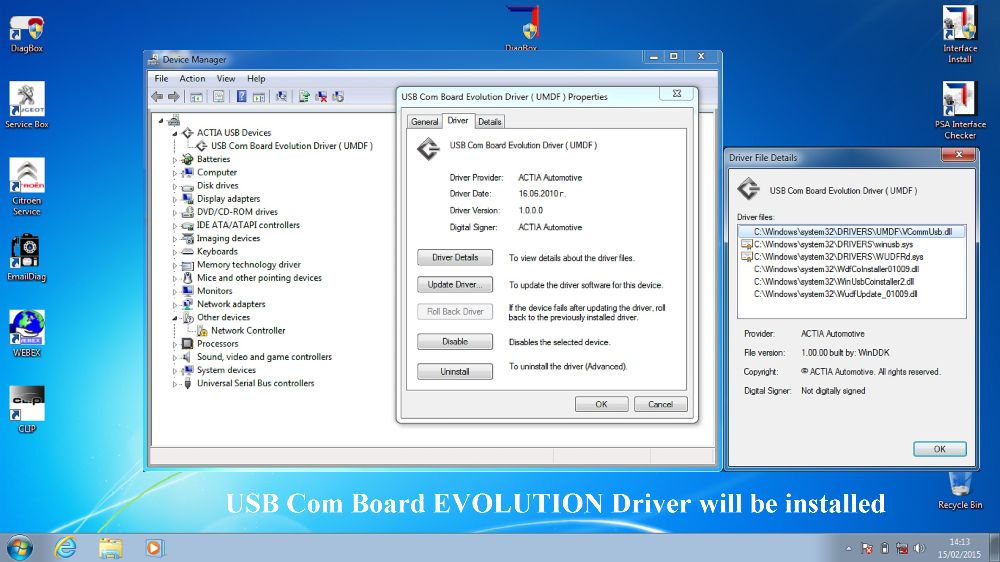Select winusb.sys in driver files list
The width and height of the screenshot is (1000, 562).
pos(833,244)
